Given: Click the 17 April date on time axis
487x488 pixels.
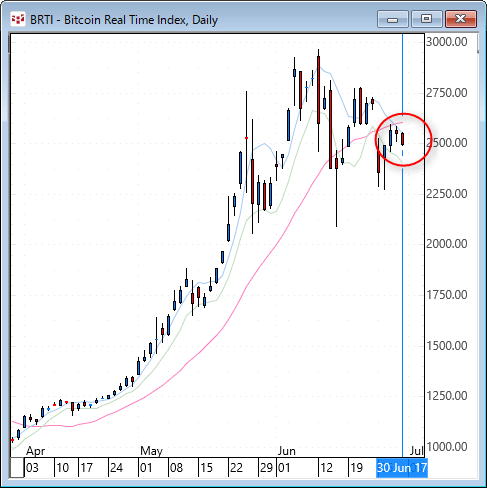Looking at the screenshot, I should pyautogui.click(x=86, y=468).
